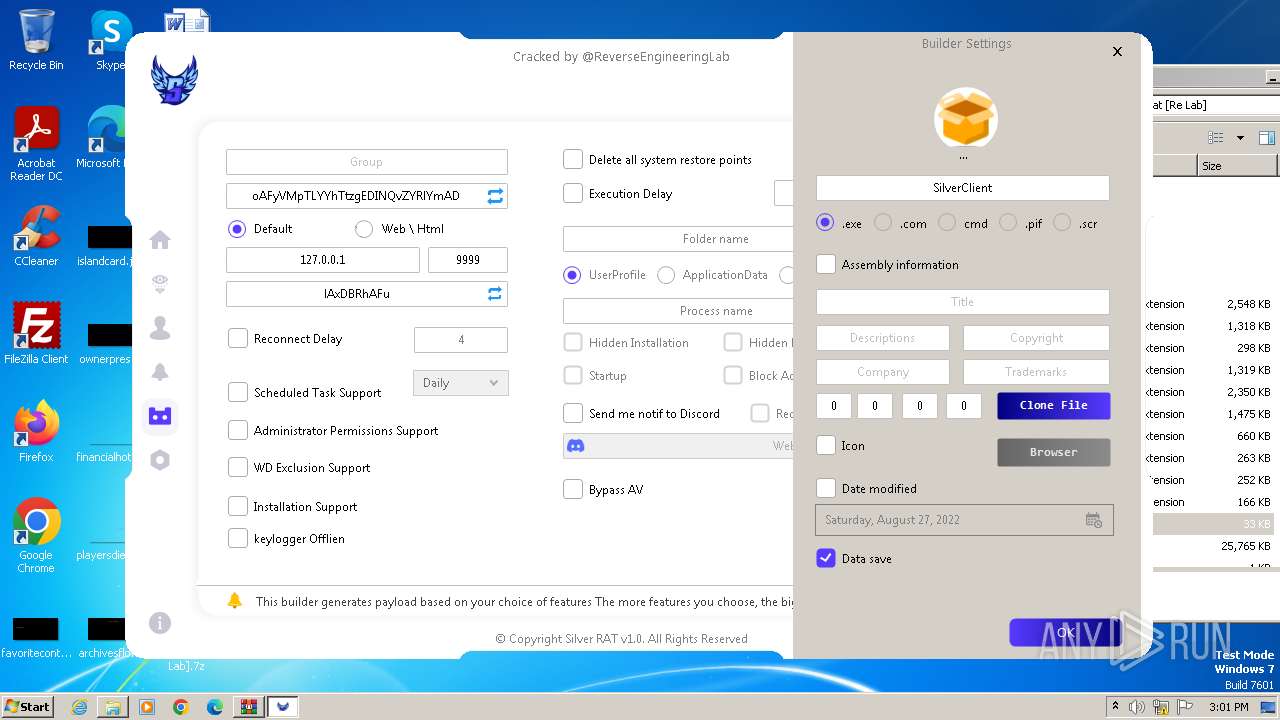This screenshot has height=720, width=1280.
Task: Open the calendar icon in date field
Action: click(1094, 520)
